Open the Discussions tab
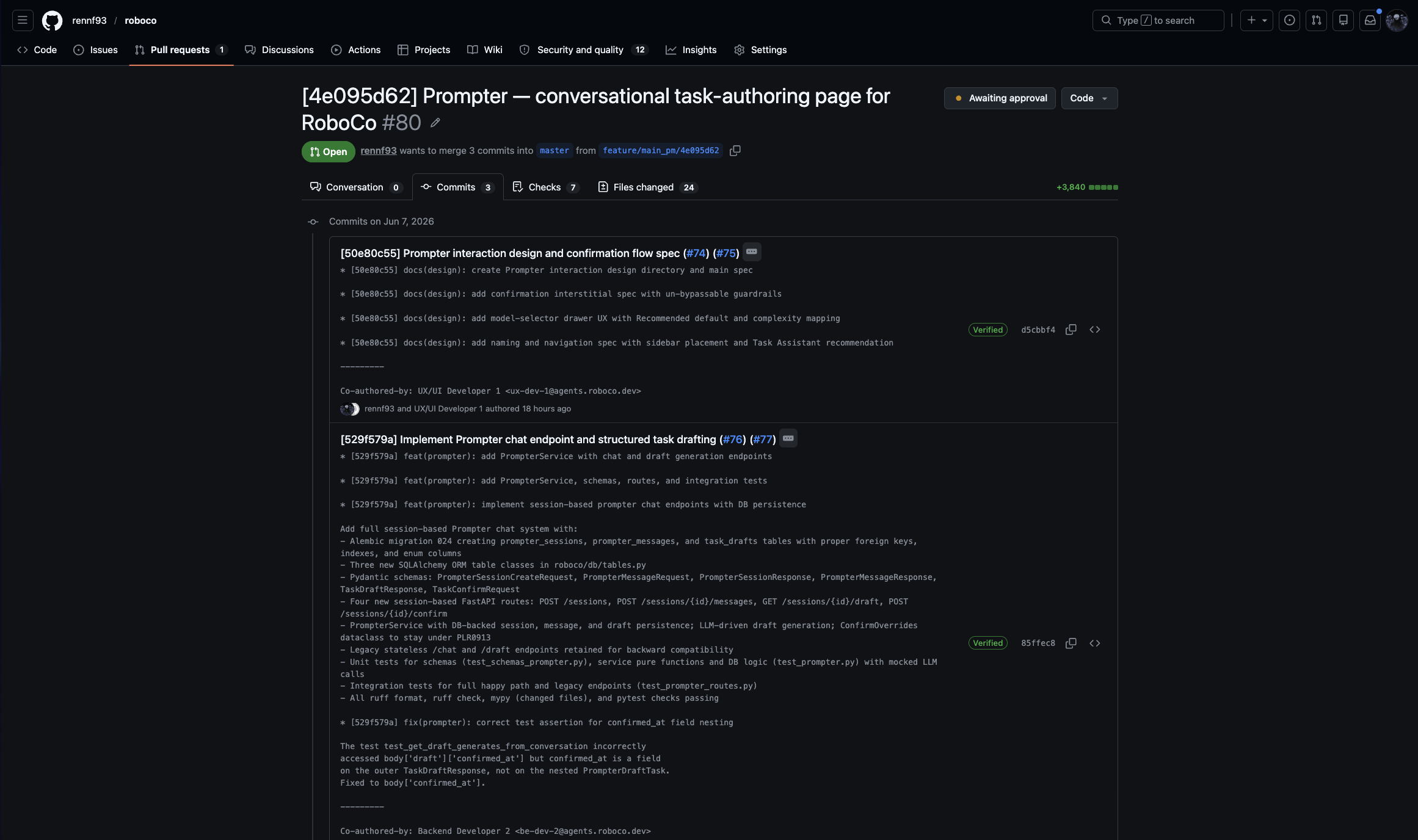This screenshot has width=1418, height=840. pos(279,50)
